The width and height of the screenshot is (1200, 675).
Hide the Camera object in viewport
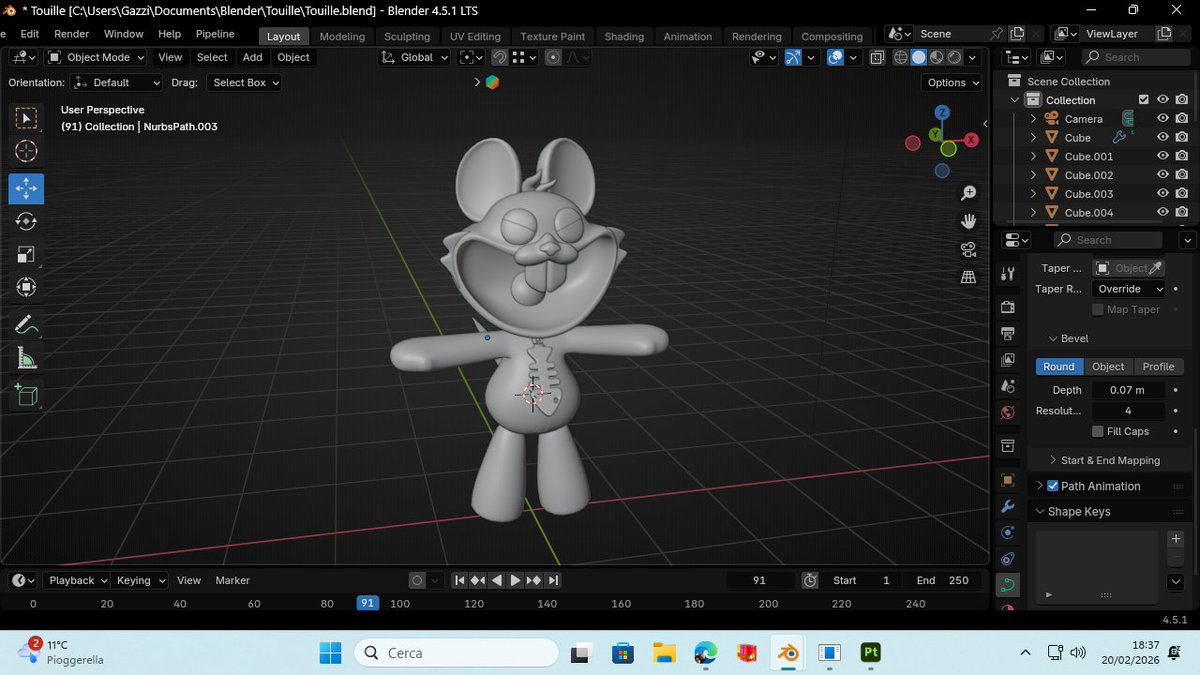coord(1163,118)
